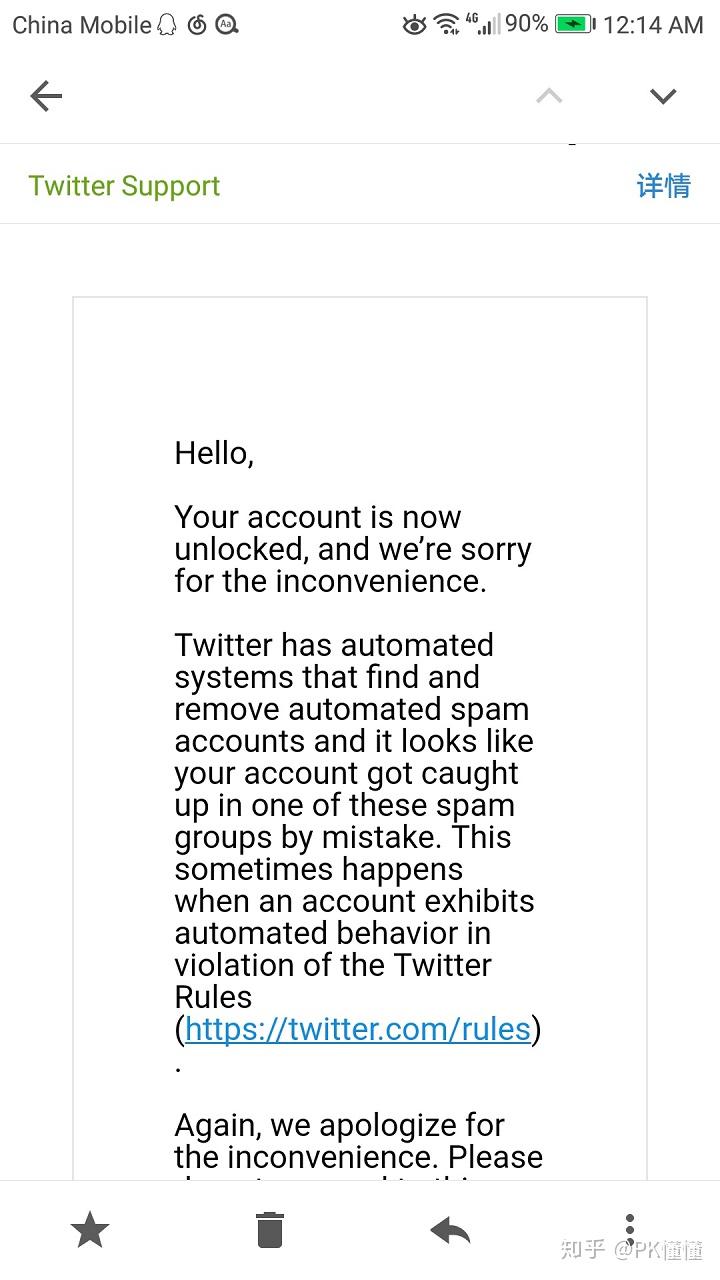Toggle eye-protection mode in the status bar
The image size is (720, 1280).
(x=414, y=24)
